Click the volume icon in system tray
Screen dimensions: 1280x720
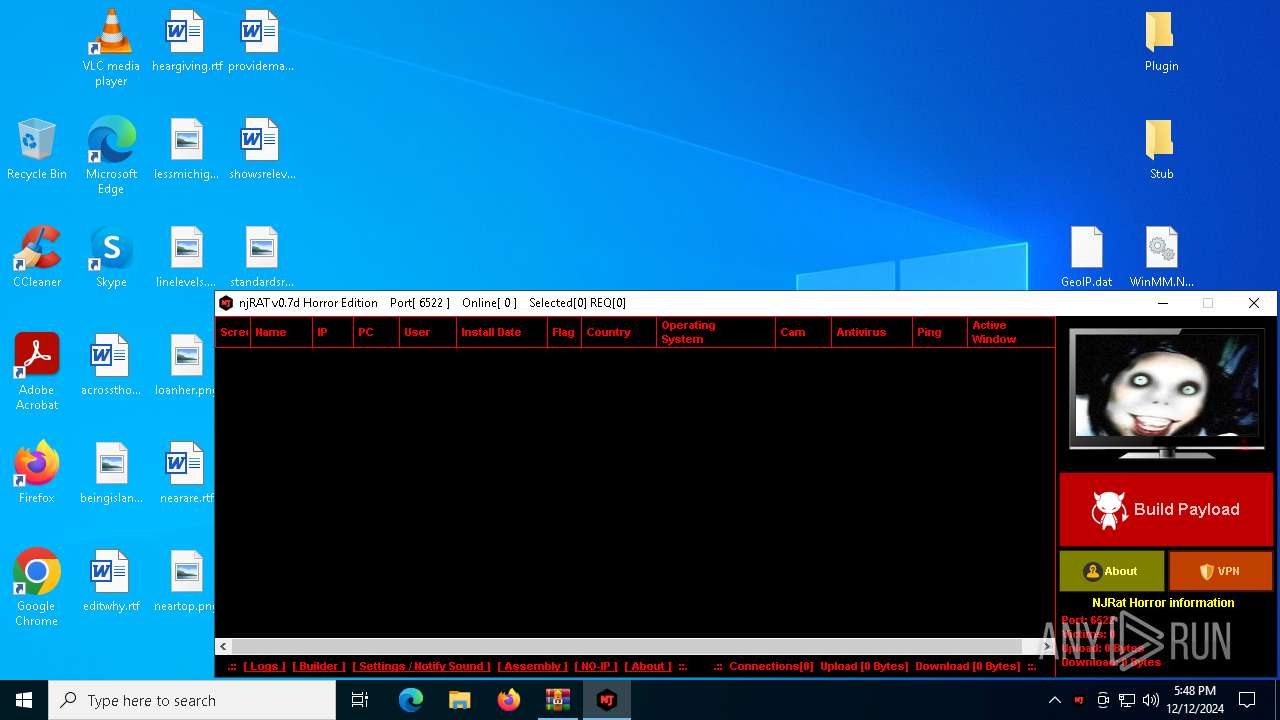point(1150,700)
